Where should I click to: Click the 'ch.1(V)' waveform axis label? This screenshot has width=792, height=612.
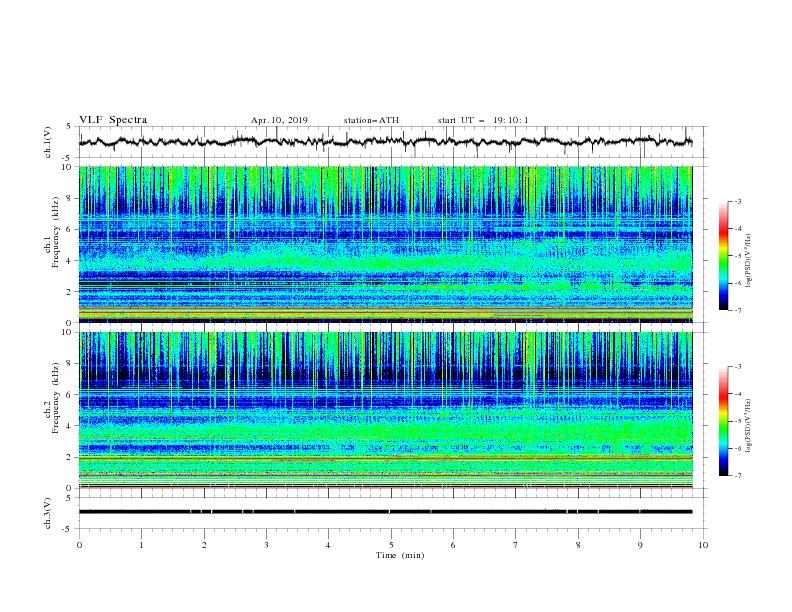pyautogui.click(x=48, y=142)
